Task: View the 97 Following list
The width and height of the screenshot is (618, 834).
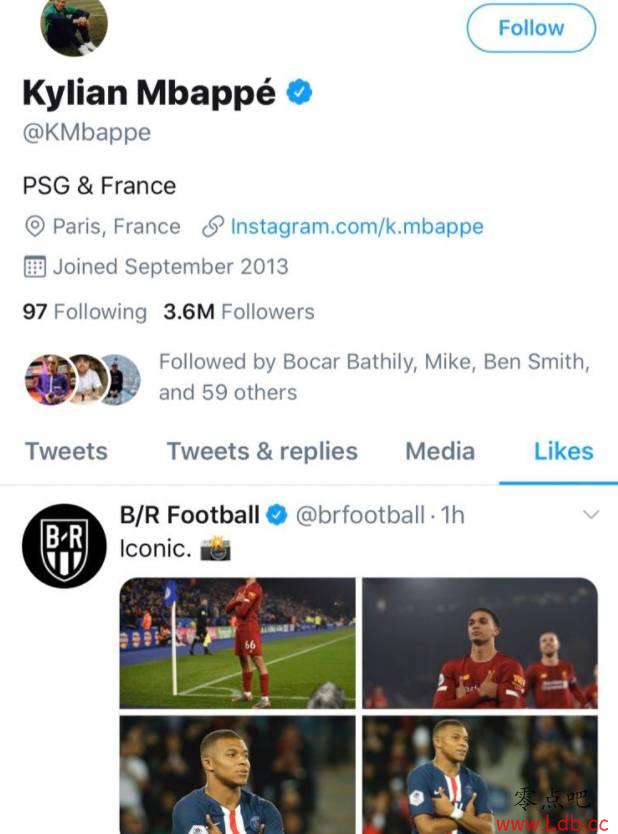Action: [x=84, y=312]
